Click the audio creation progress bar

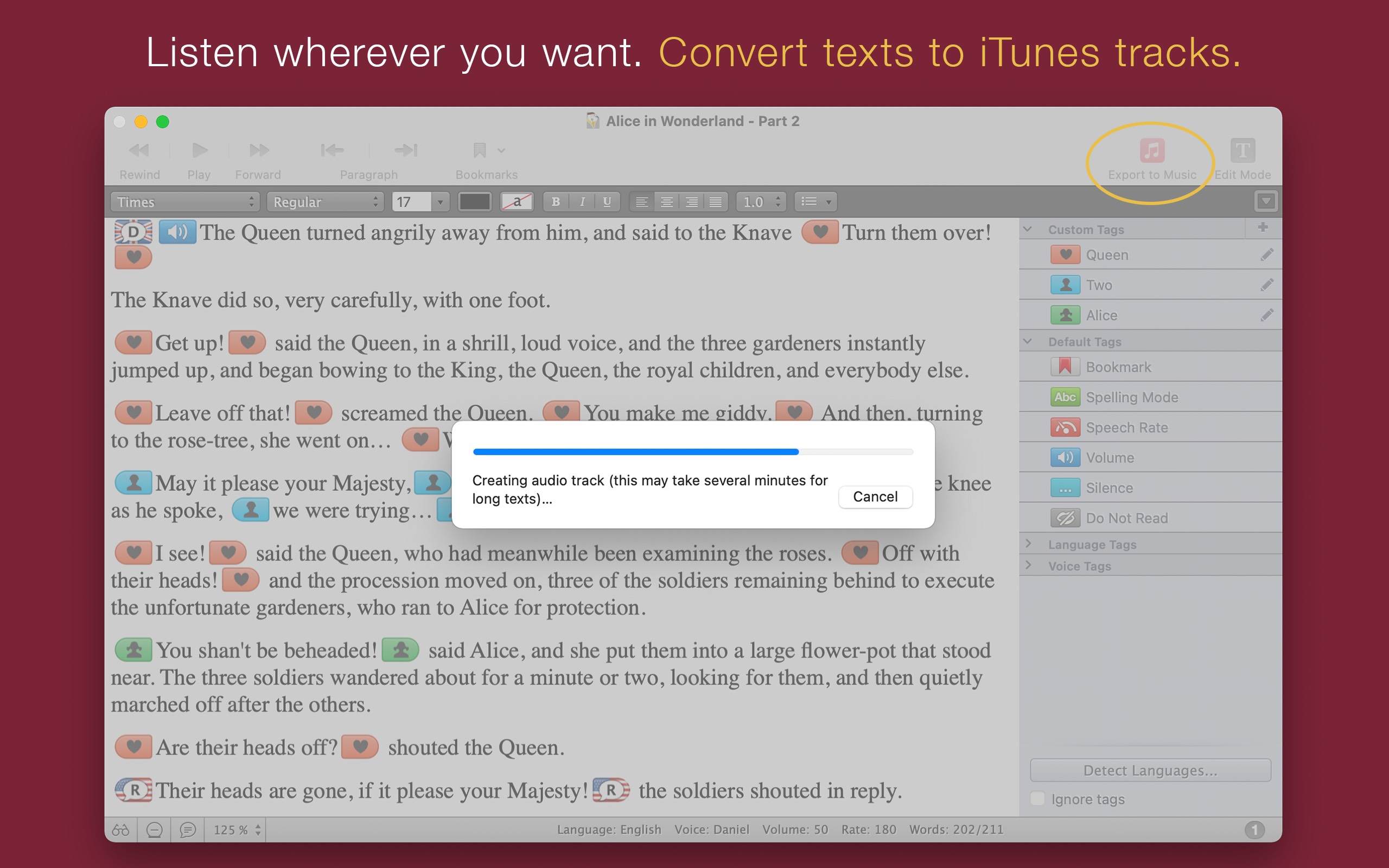pos(693,452)
